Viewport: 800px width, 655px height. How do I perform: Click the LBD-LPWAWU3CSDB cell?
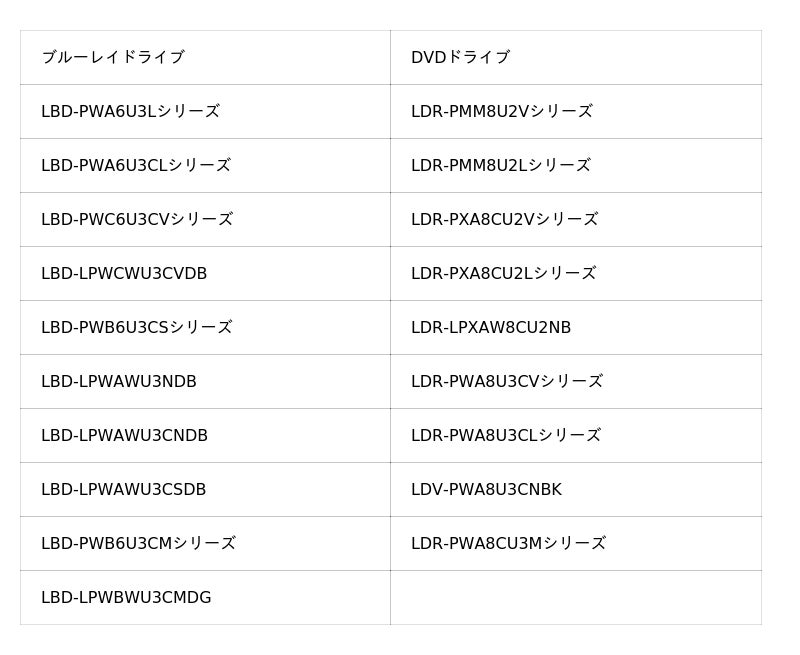pos(205,490)
